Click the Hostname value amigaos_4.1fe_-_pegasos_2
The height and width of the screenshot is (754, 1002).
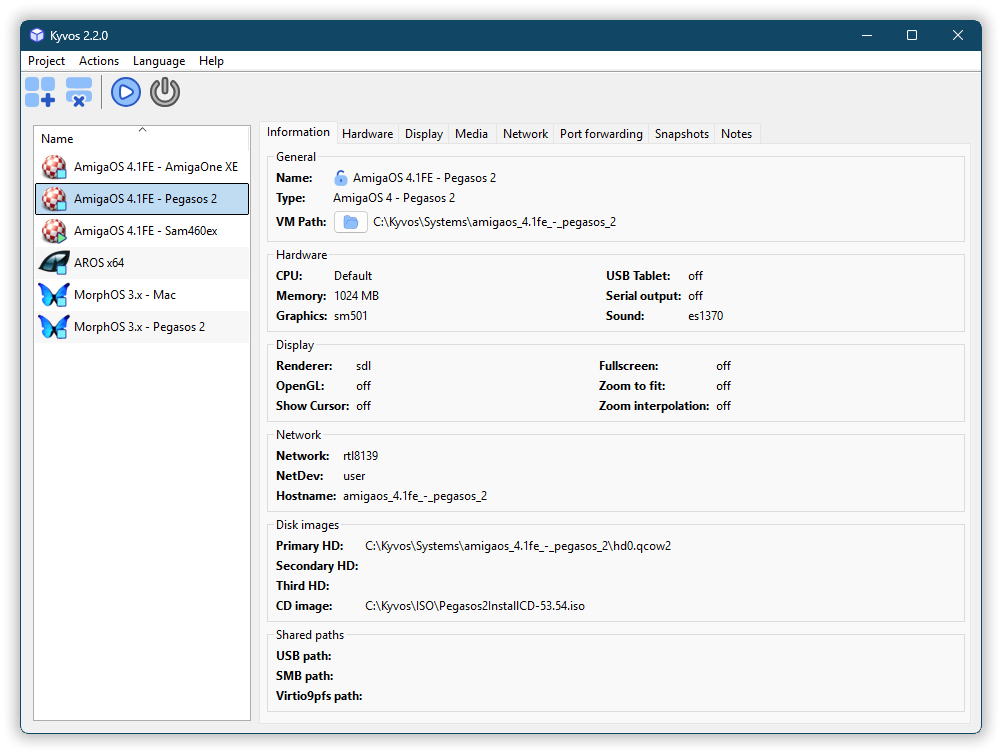(x=415, y=496)
